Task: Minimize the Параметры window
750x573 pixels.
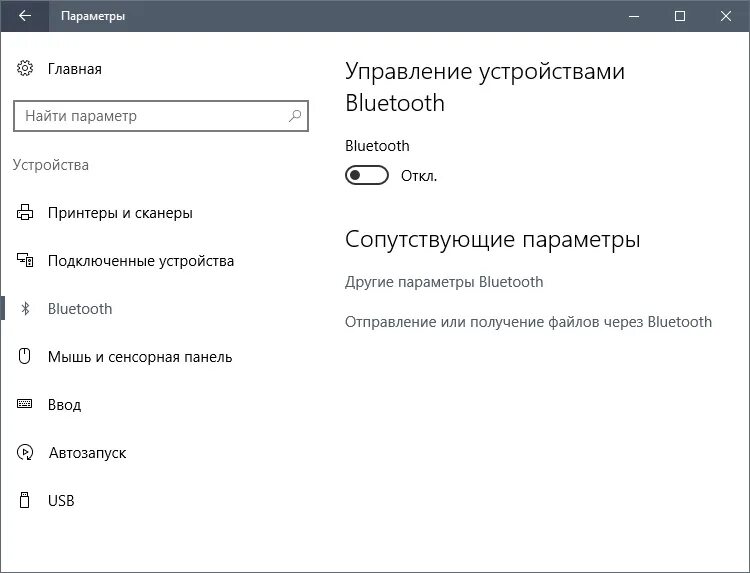Action: point(634,16)
